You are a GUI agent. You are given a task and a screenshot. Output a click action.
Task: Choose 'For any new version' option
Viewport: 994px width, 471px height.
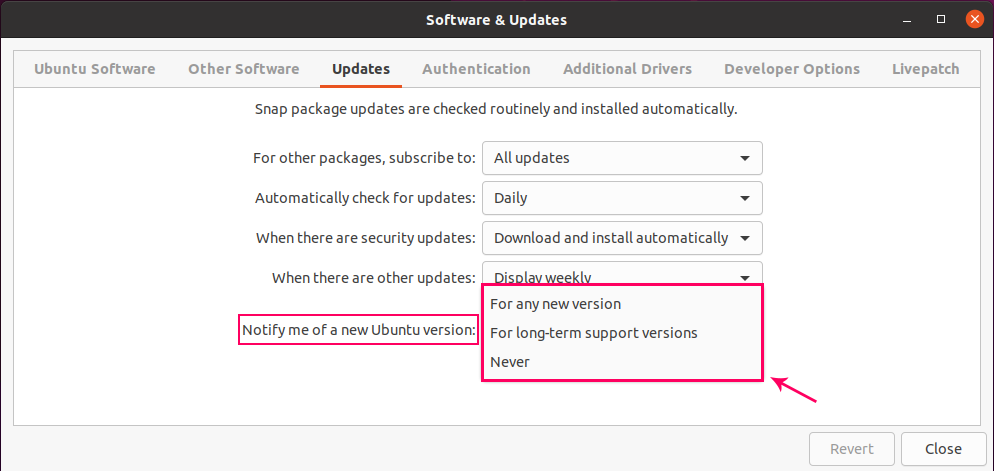[x=556, y=304]
